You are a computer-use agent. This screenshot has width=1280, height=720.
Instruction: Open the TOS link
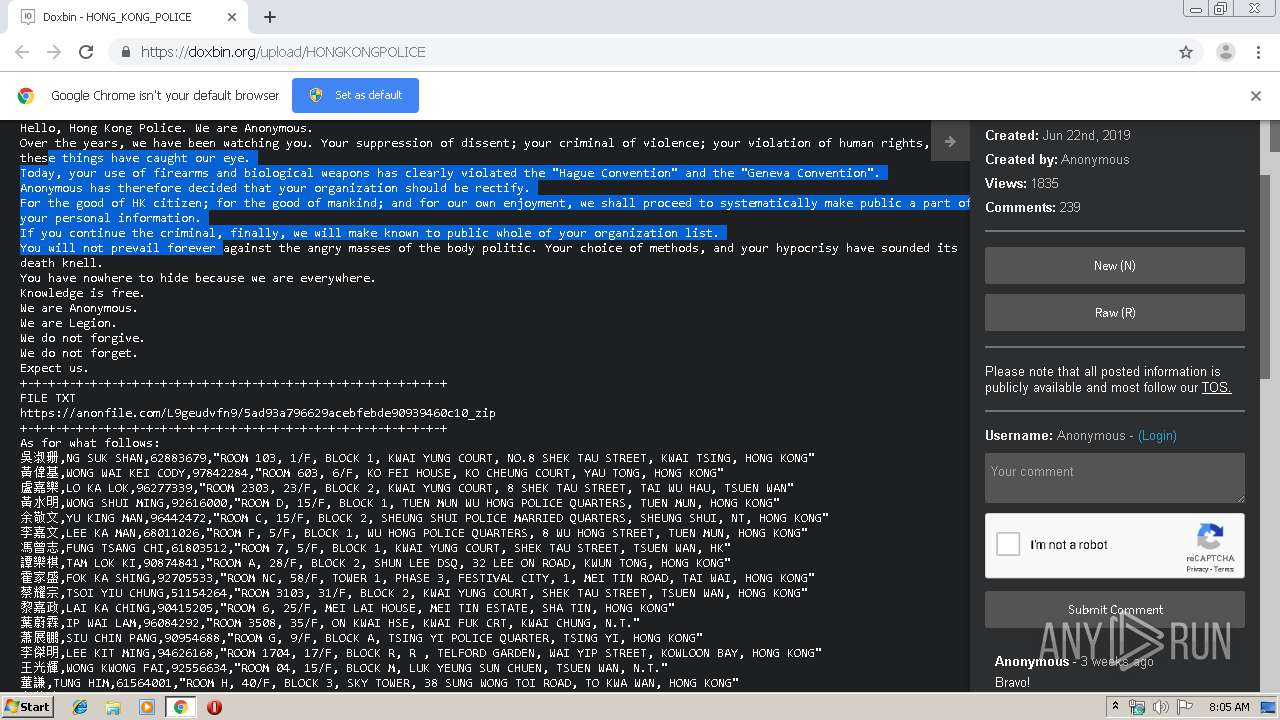click(x=1216, y=388)
